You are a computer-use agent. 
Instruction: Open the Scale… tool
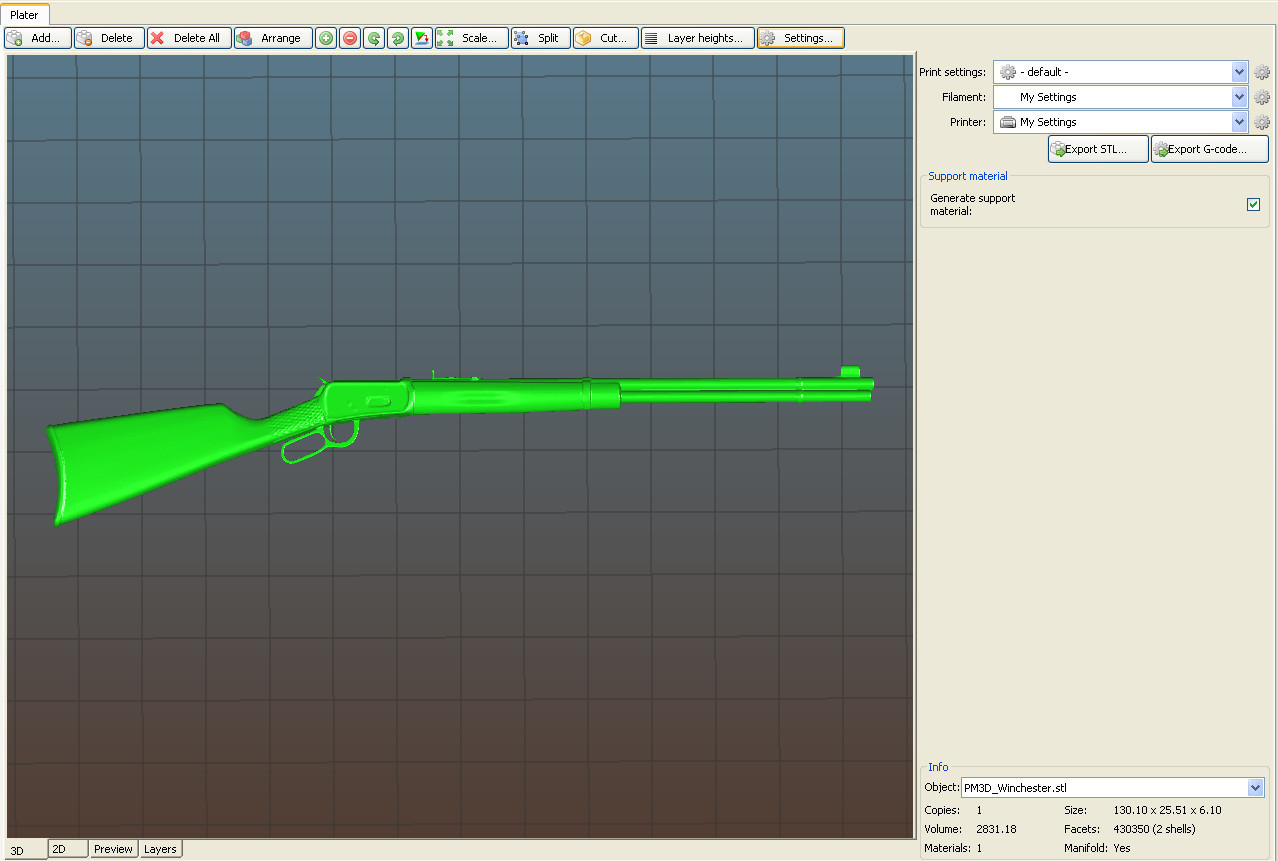point(472,38)
